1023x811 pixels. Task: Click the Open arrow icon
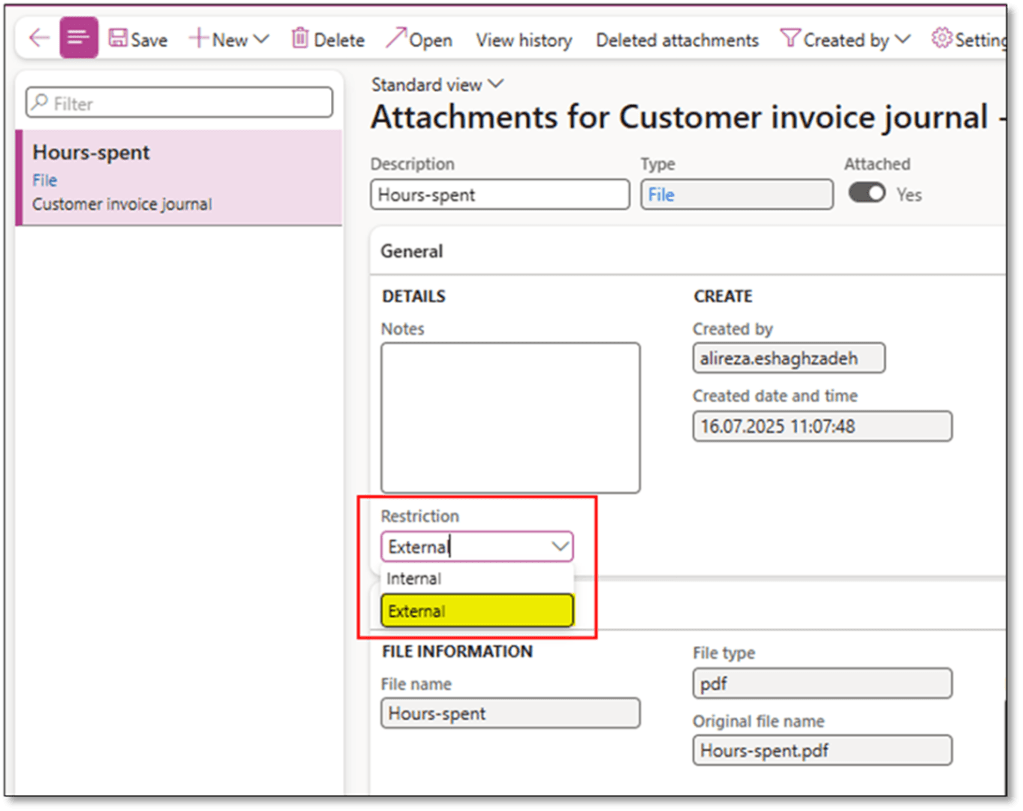(x=396, y=39)
